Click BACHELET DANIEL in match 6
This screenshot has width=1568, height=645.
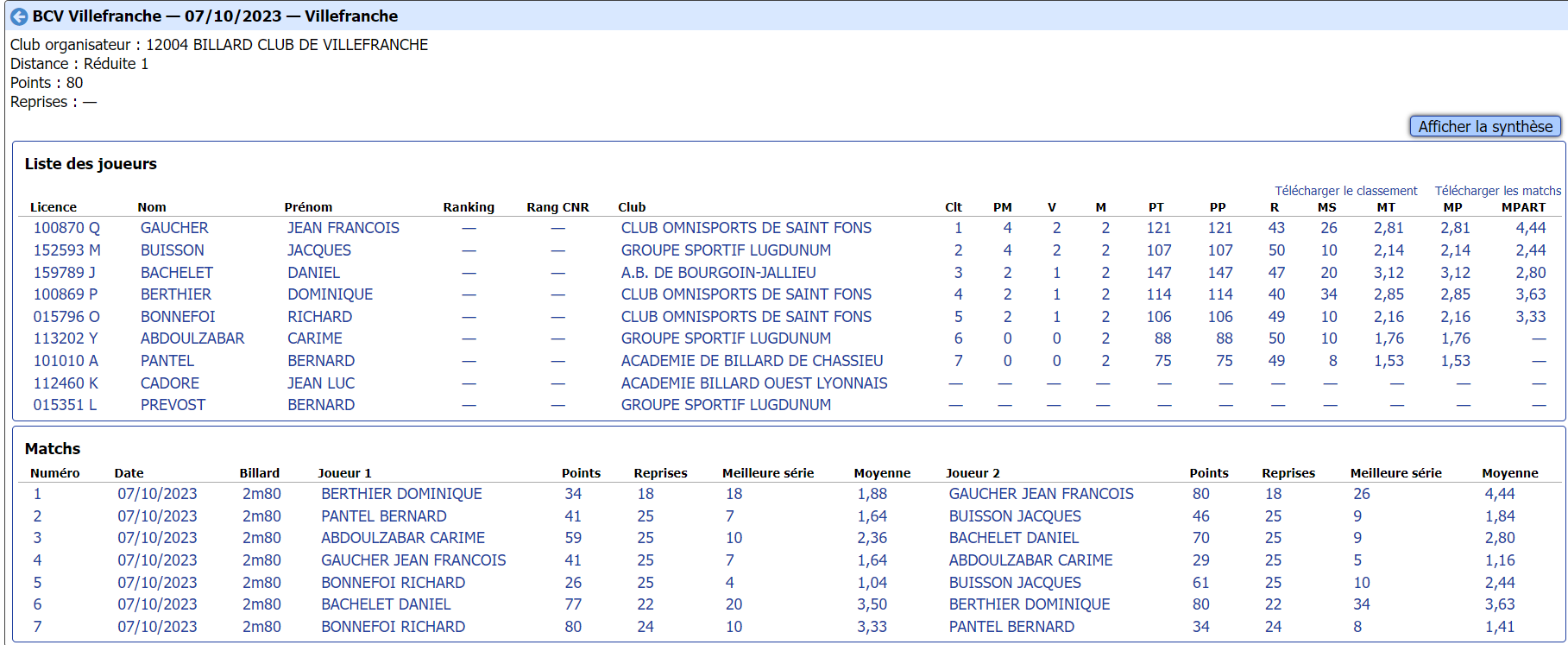click(x=386, y=604)
